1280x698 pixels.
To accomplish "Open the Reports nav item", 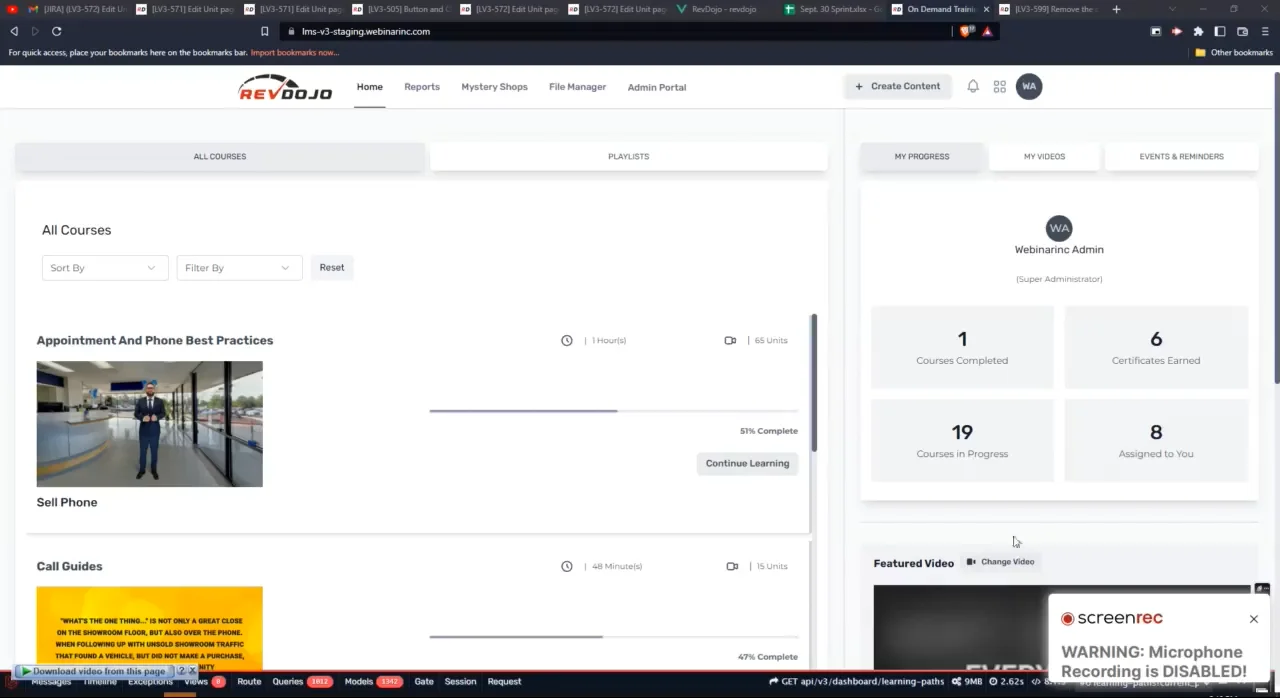I will [x=422, y=87].
